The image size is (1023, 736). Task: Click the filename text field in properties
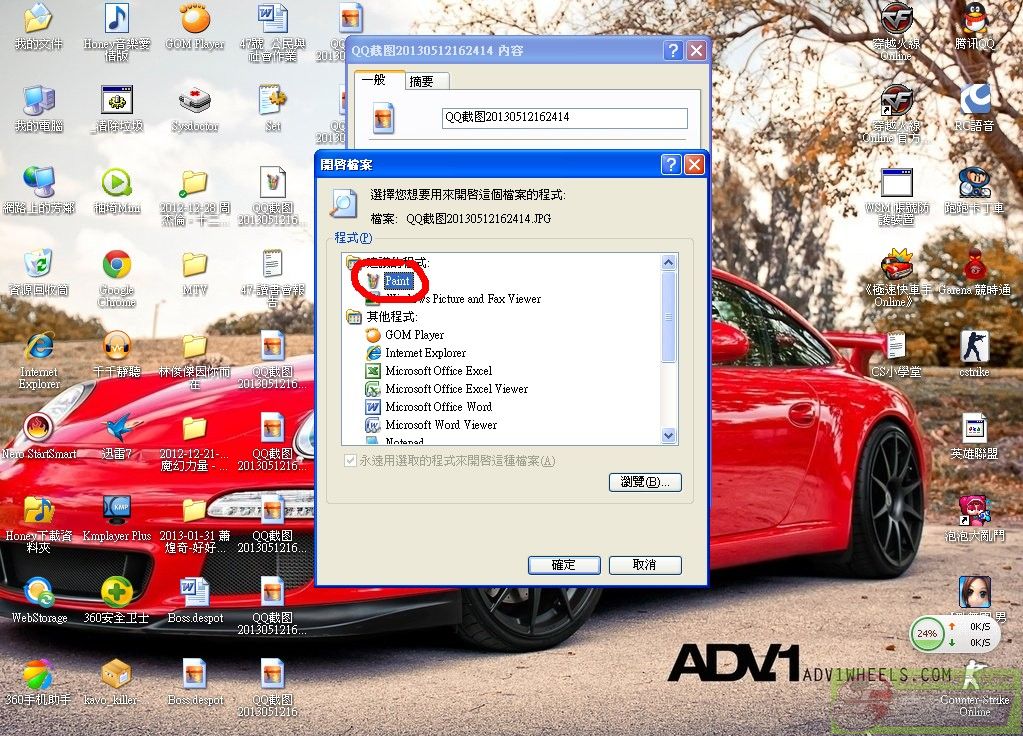564,117
